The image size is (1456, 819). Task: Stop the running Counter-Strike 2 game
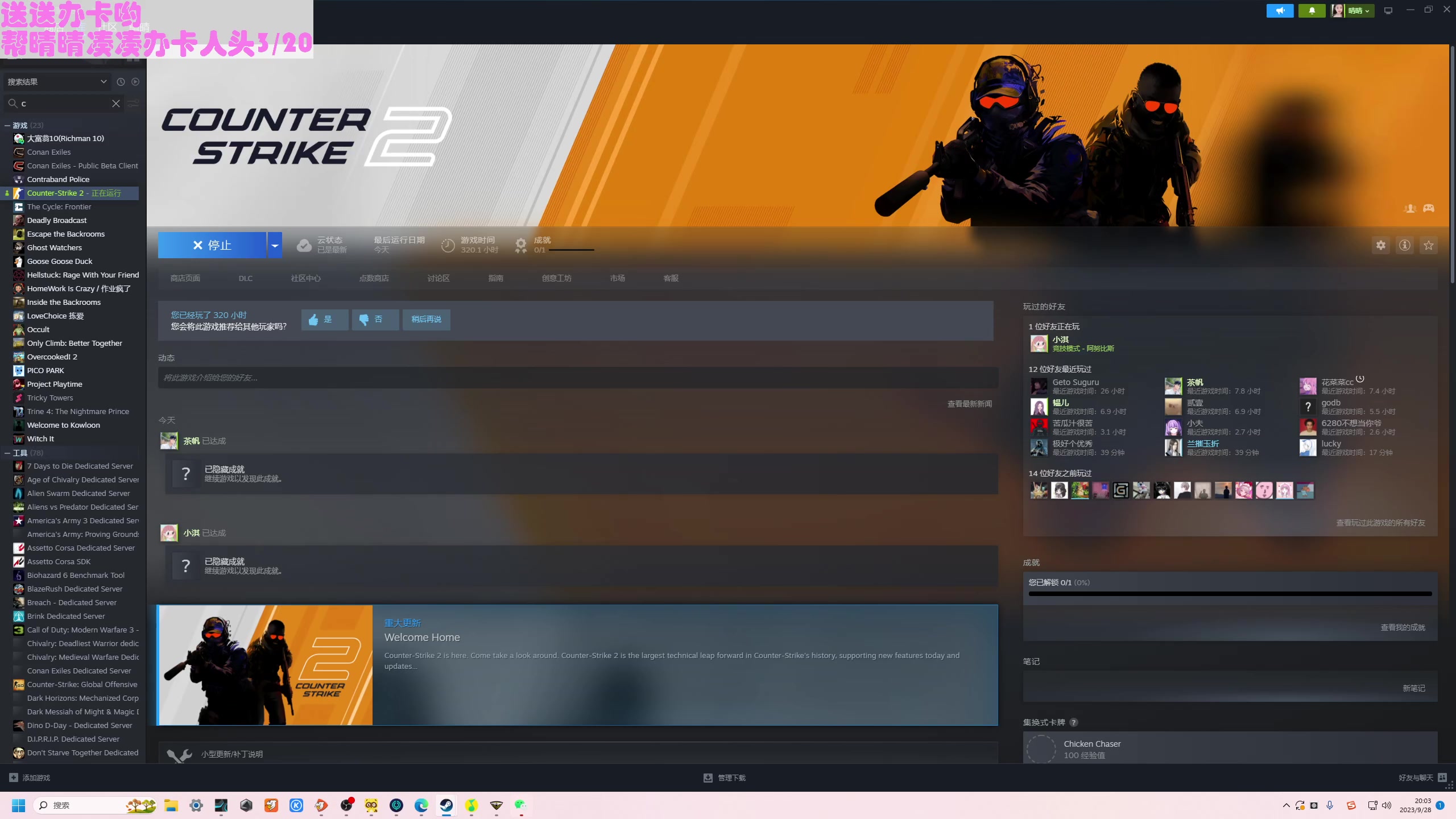(x=212, y=245)
